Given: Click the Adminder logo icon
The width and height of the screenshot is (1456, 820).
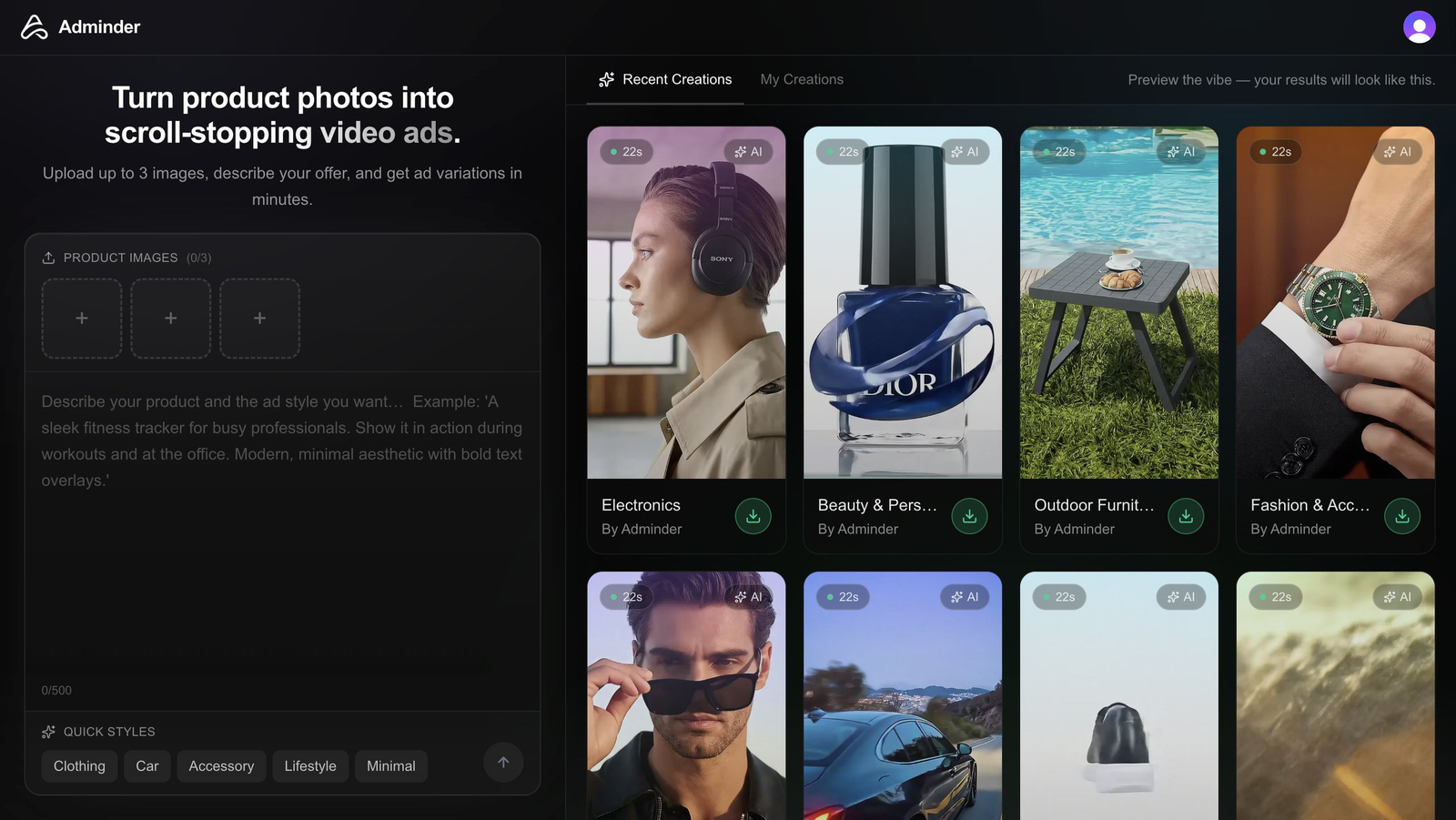Looking at the screenshot, I should point(34,27).
